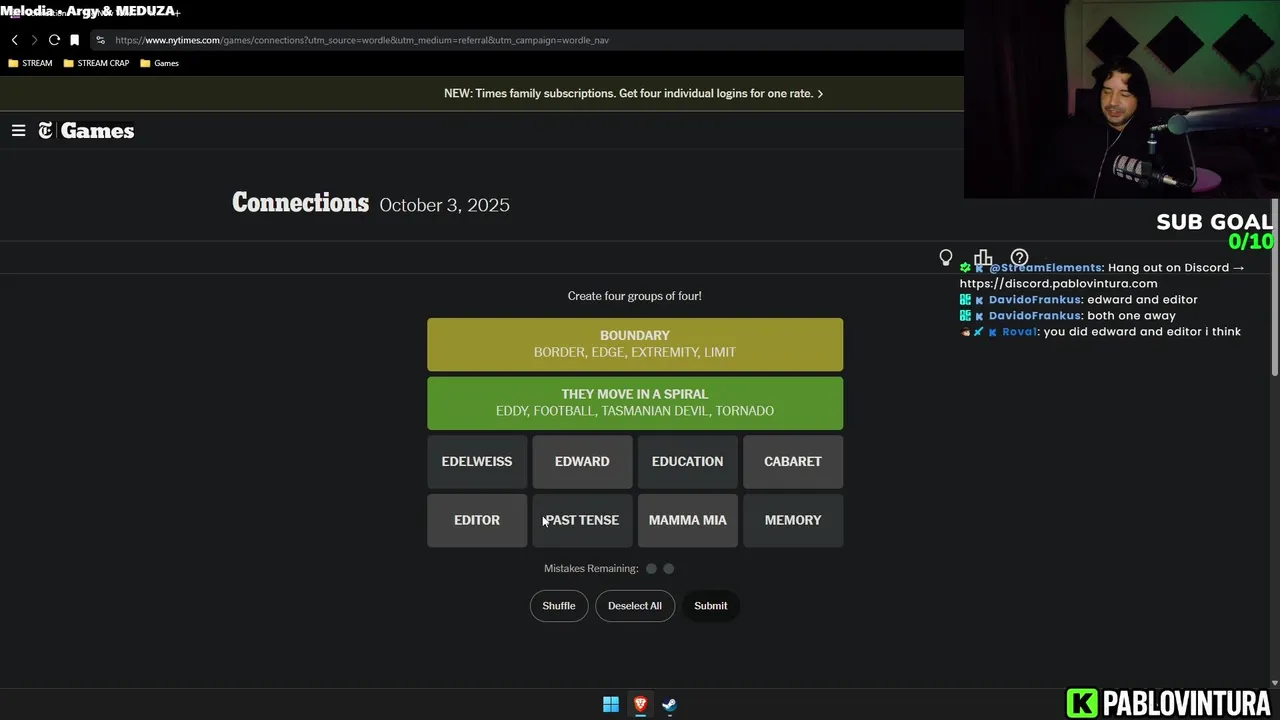The width and height of the screenshot is (1280, 720).
Task: Shuffle the remaining tiles
Action: point(559,605)
